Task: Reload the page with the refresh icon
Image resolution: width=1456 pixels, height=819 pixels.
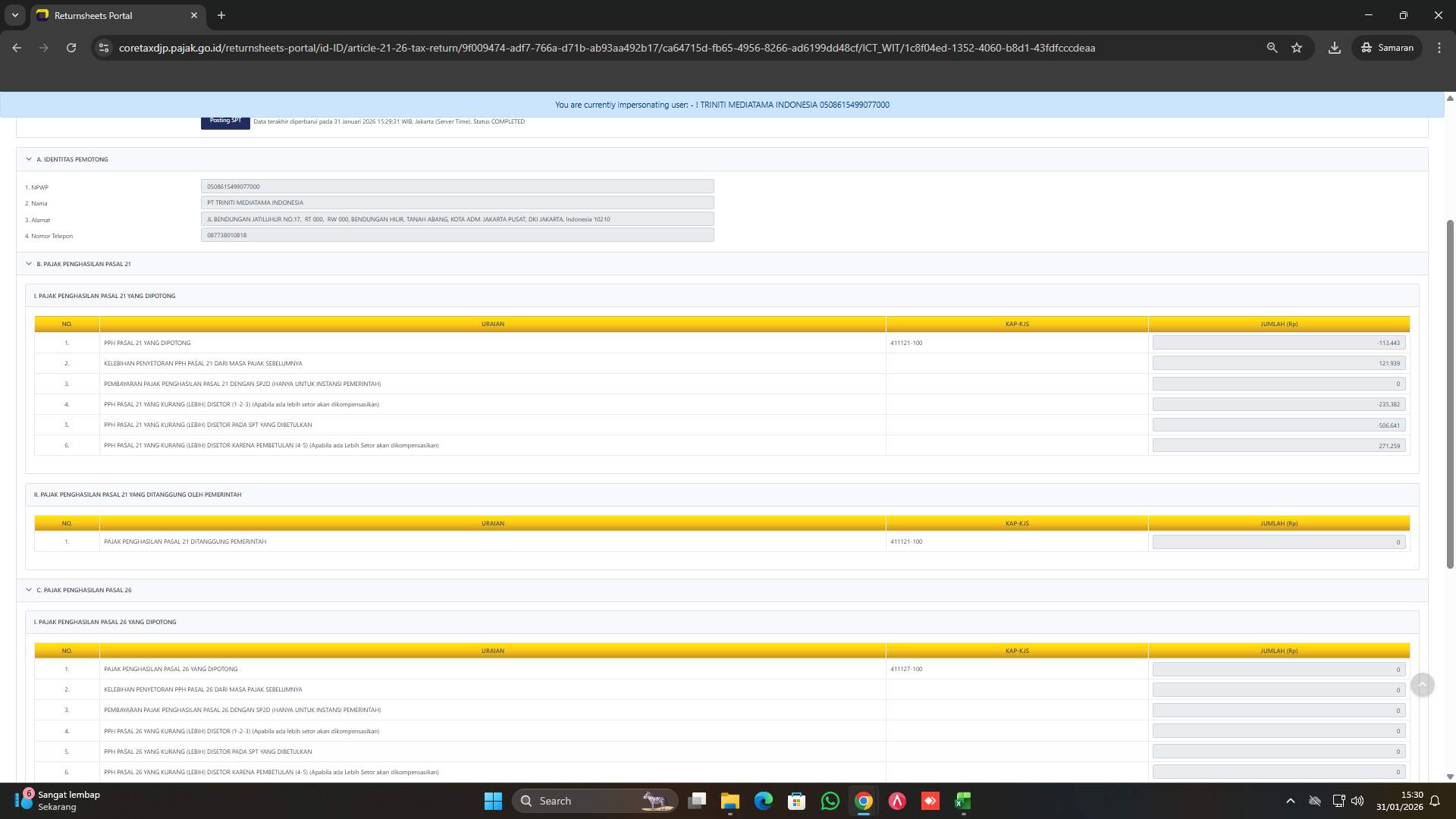Action: [x=71, y=47]
